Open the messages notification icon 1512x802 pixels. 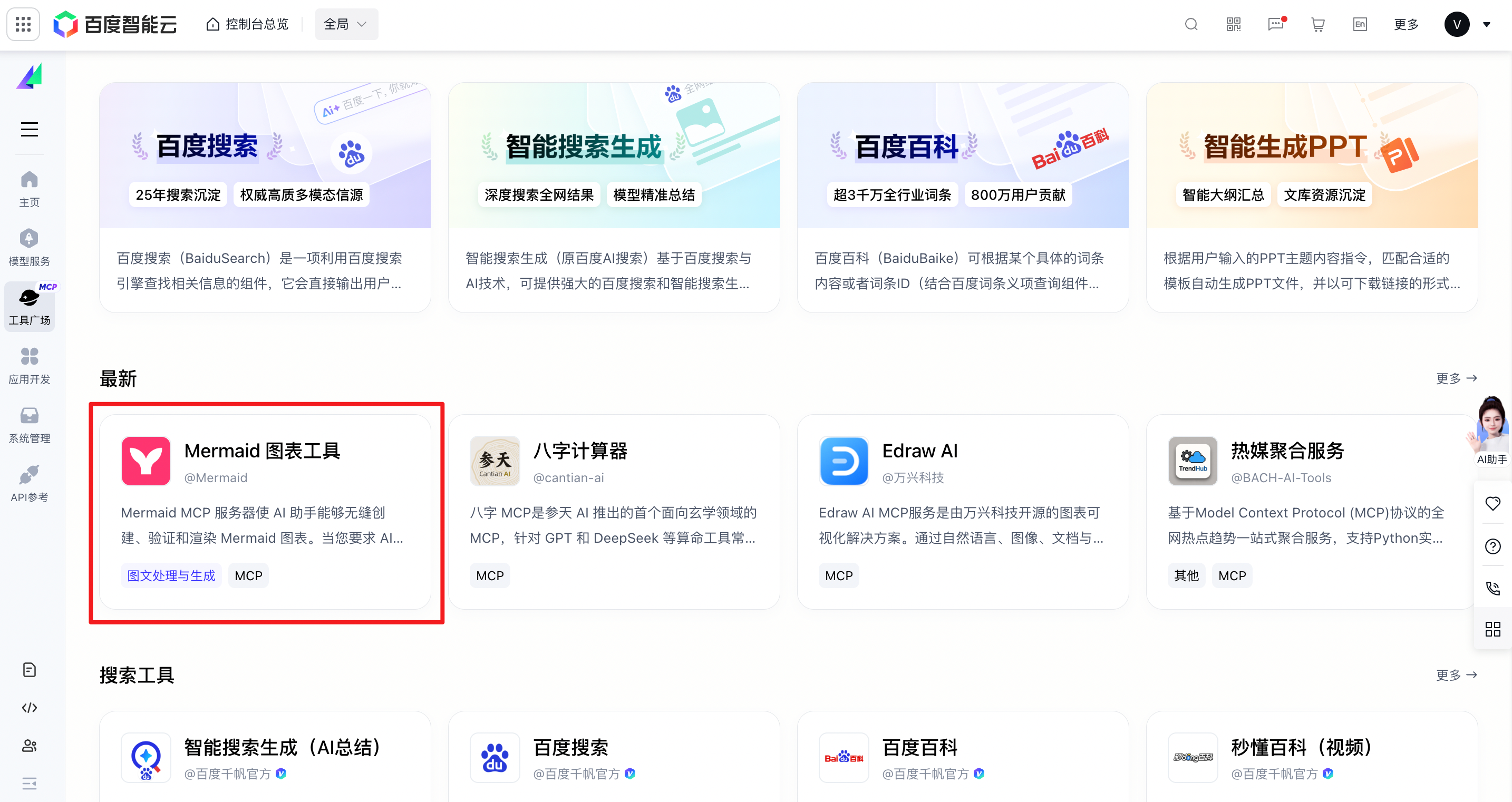(x=1275, y=24)
